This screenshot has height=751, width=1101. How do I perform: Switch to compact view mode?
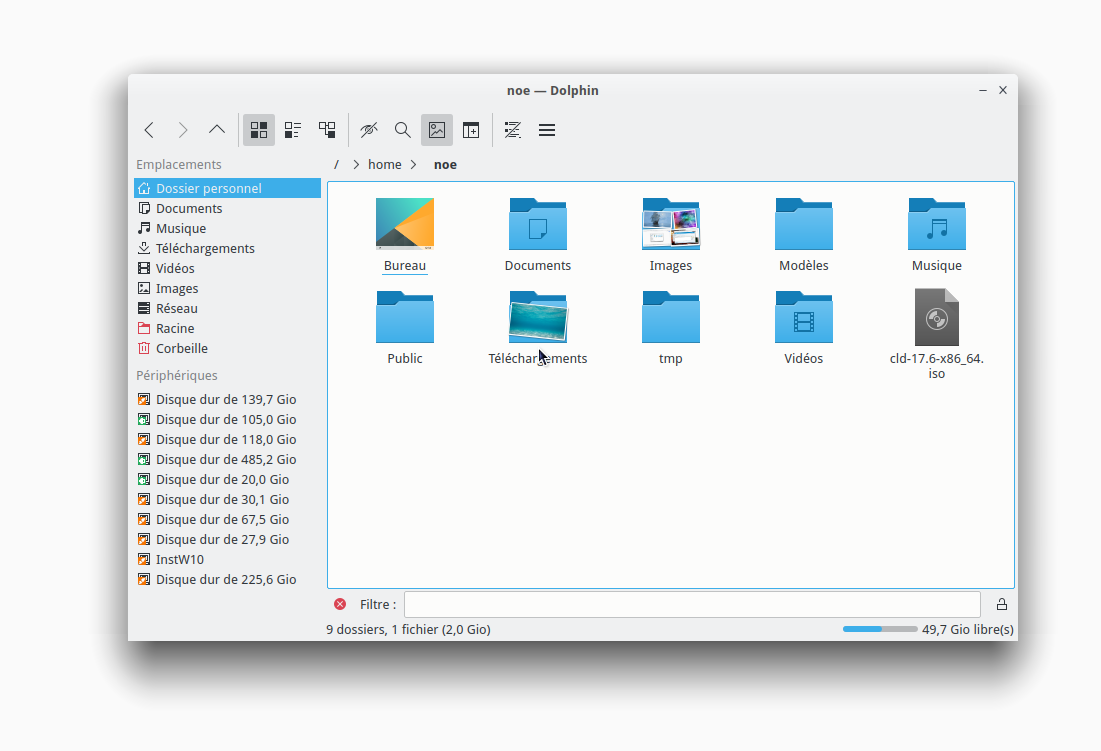pyautogui.click(x=293, y=130)
